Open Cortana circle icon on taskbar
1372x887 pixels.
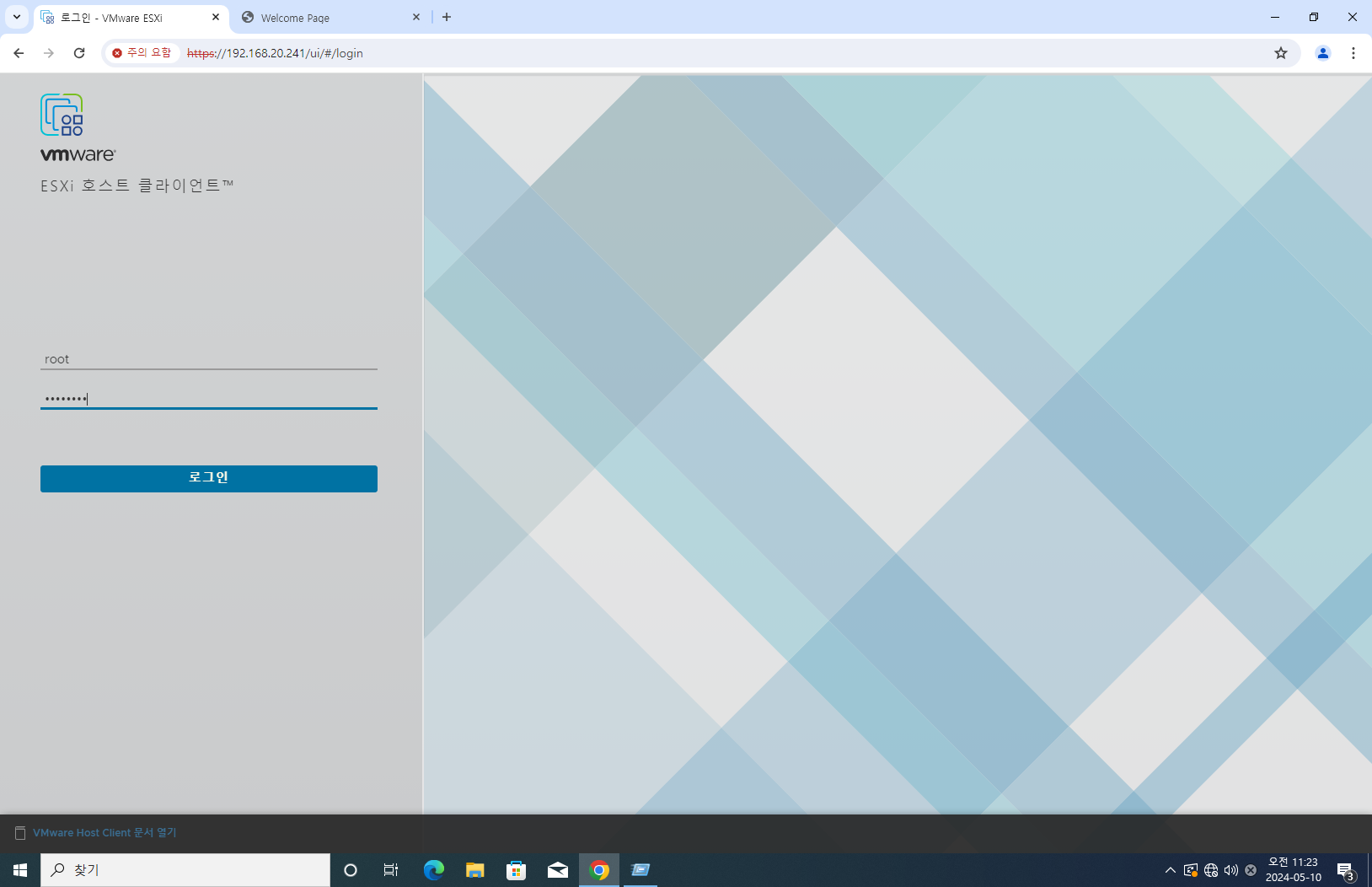click(x=351, y=870)
